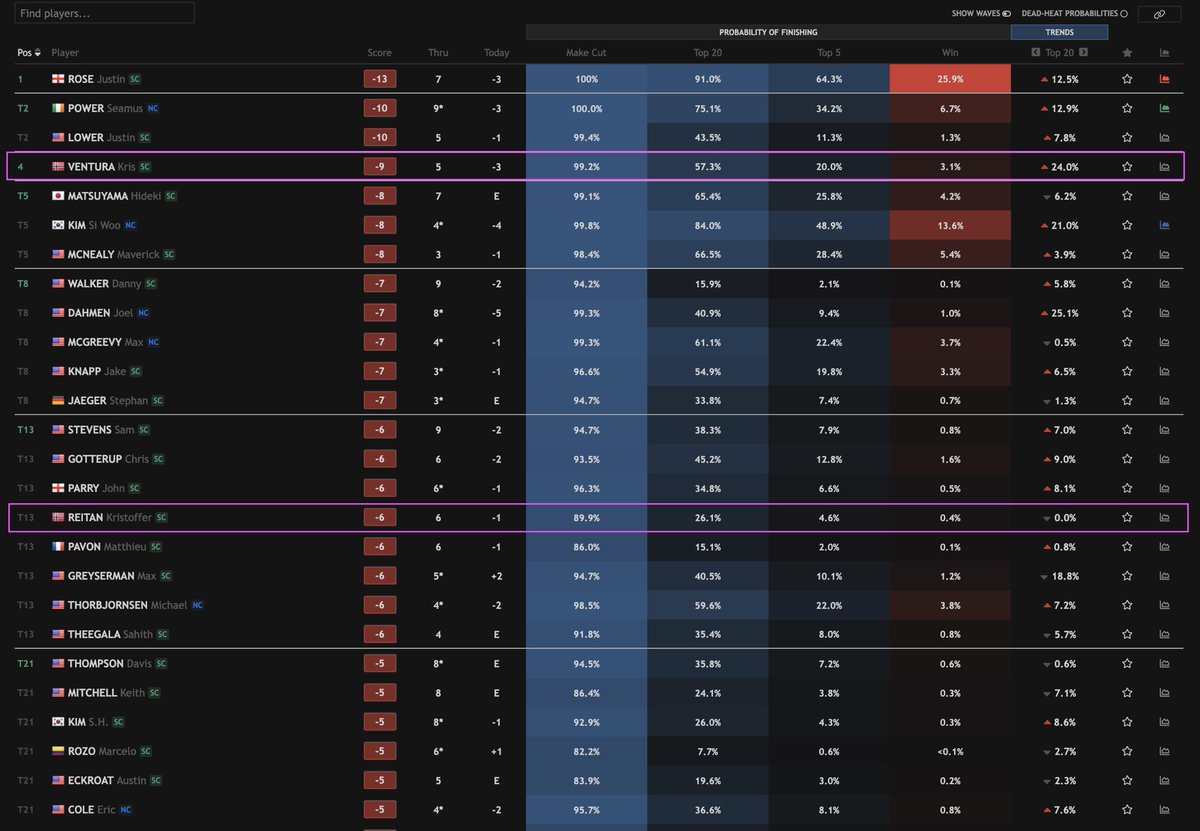
Task: Sort by Top 5 column header
Action: click(828, 53)
